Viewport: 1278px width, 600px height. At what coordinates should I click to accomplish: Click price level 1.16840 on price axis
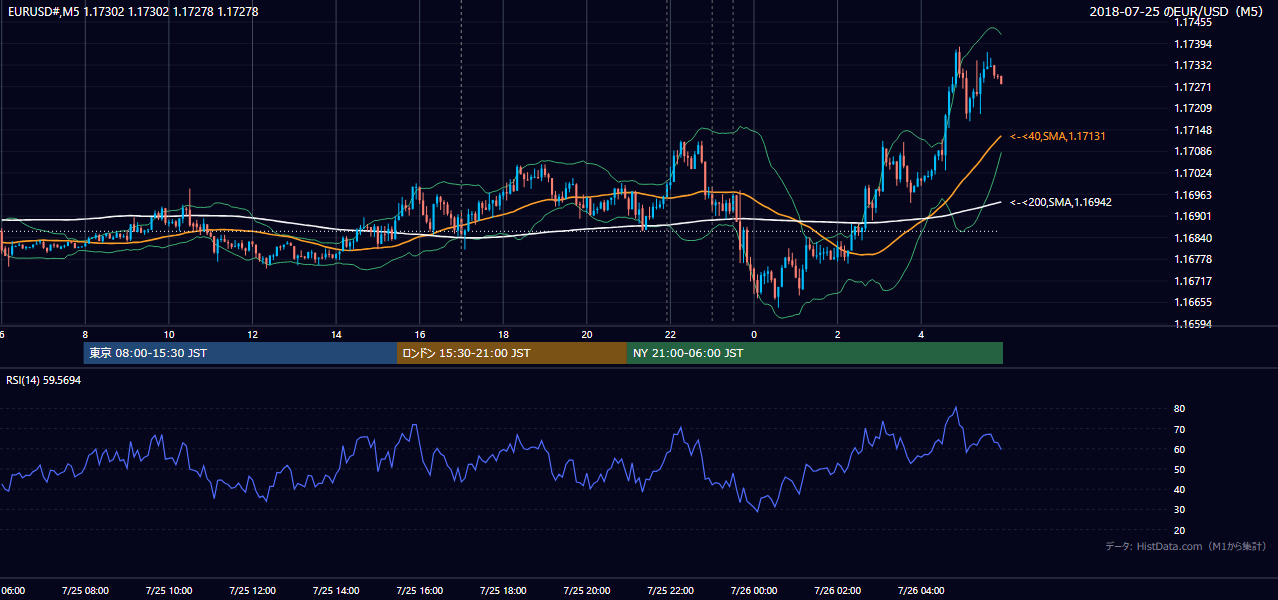tap(1192, 238)
